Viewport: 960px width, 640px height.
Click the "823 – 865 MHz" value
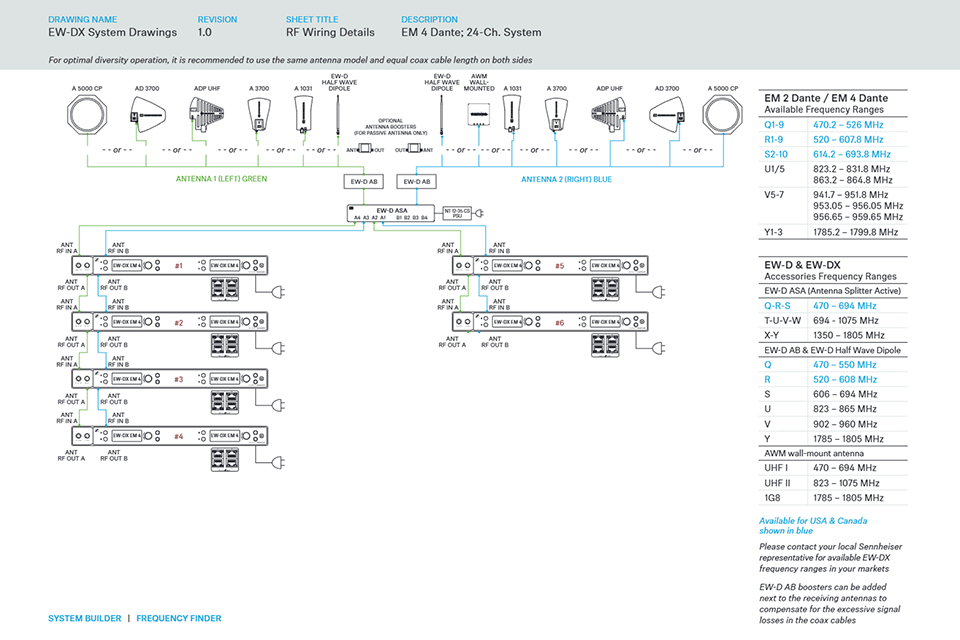(845, 408)
